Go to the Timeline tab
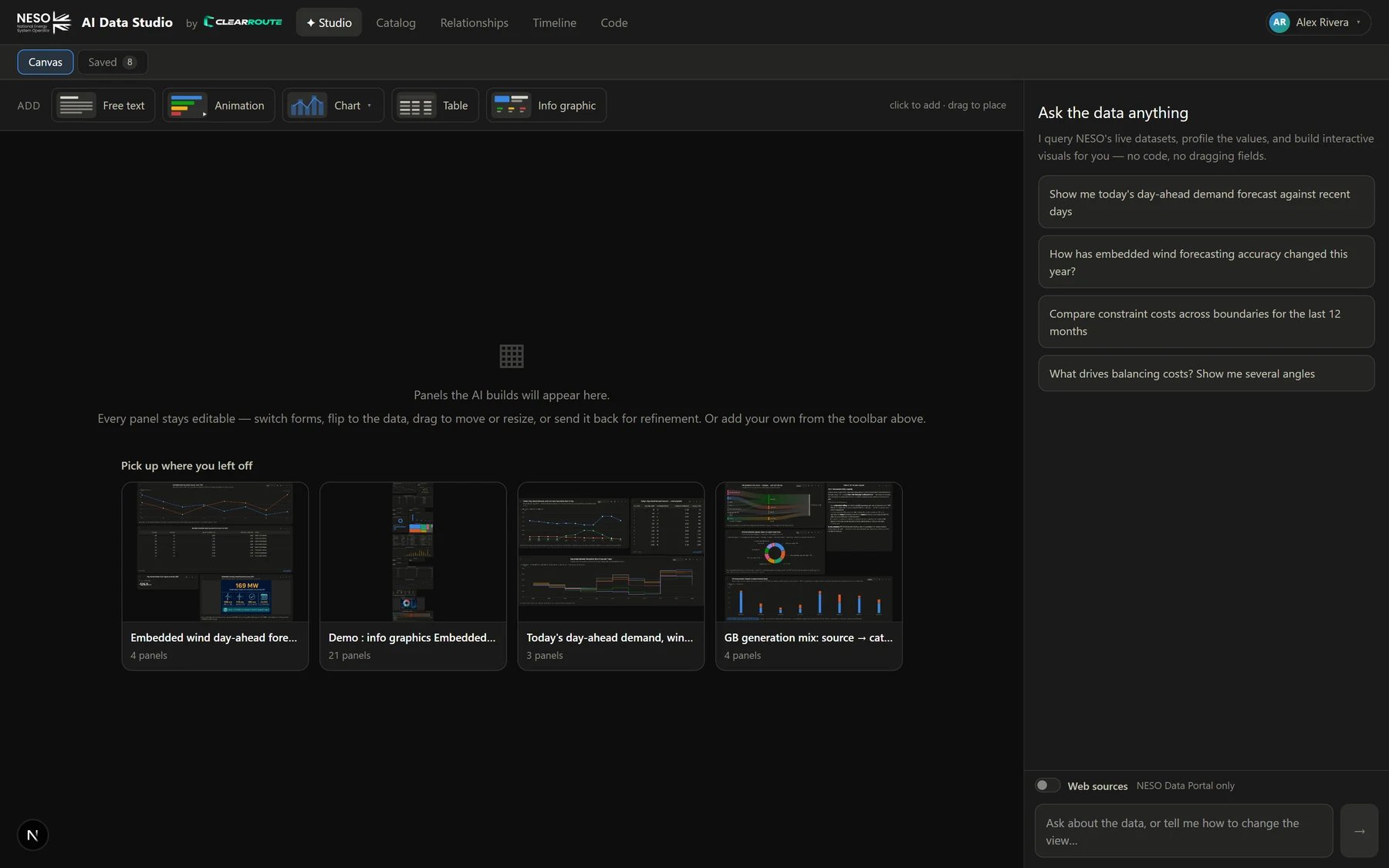1389x868 pixels. tap(554, 22)
